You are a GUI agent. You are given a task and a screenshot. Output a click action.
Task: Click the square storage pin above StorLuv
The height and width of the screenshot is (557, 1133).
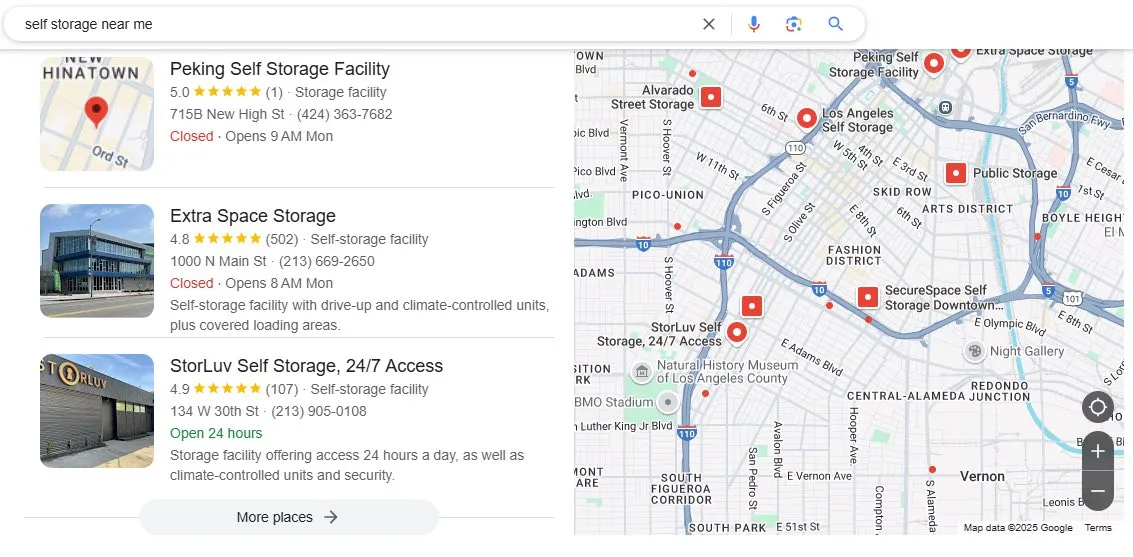tap(752, 306)
